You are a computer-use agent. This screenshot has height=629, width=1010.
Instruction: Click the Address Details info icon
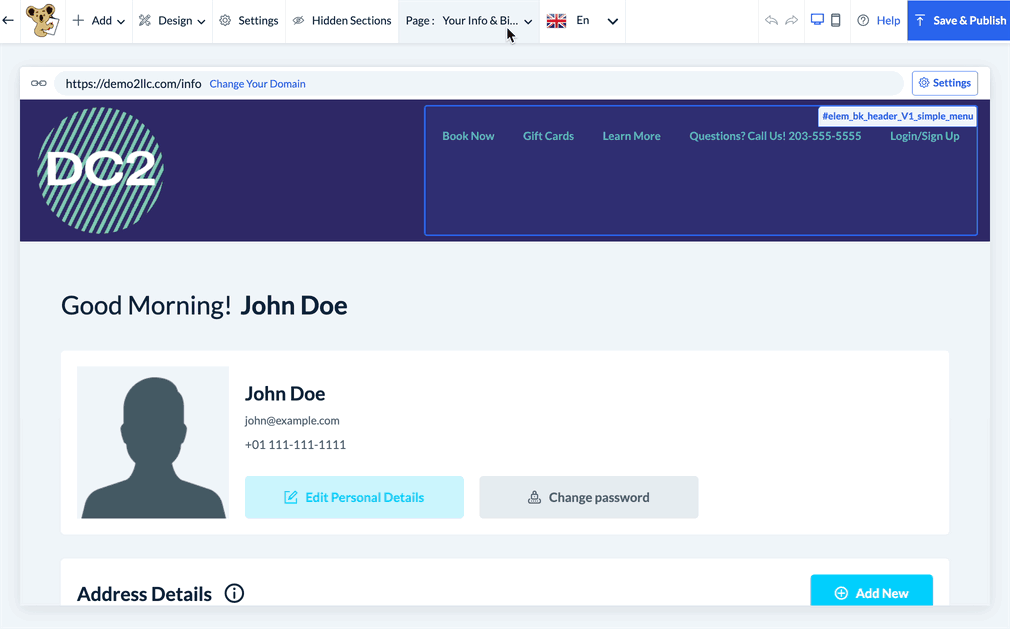234,593
